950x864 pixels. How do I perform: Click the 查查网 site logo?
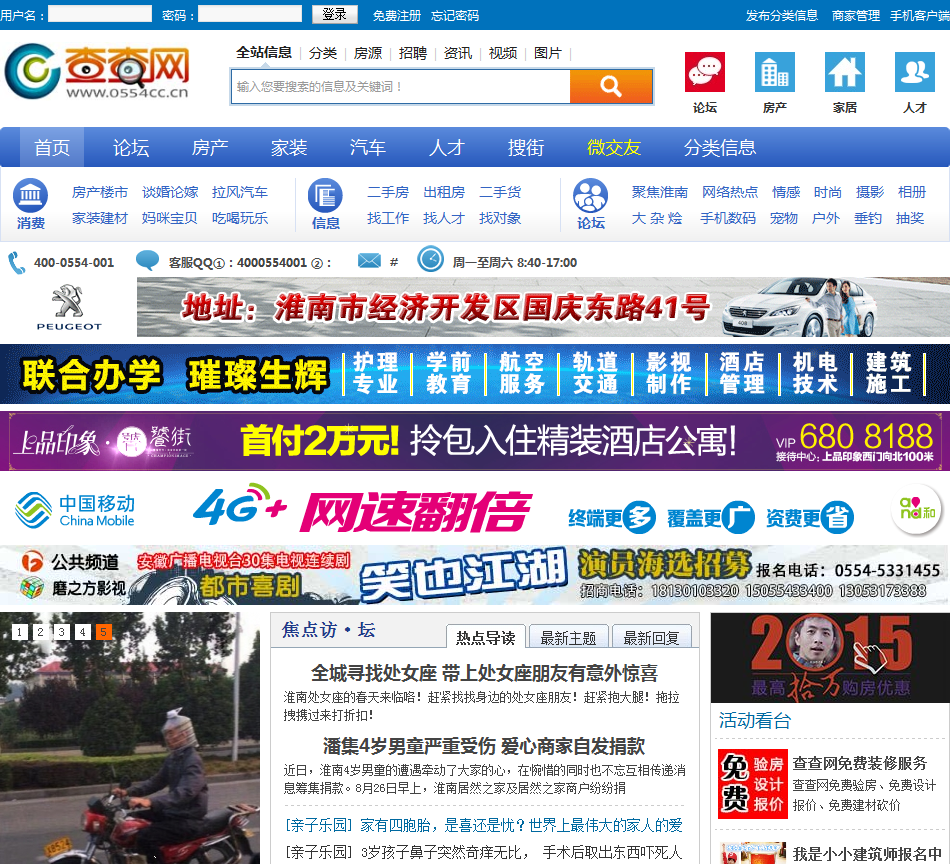point(98,71)
